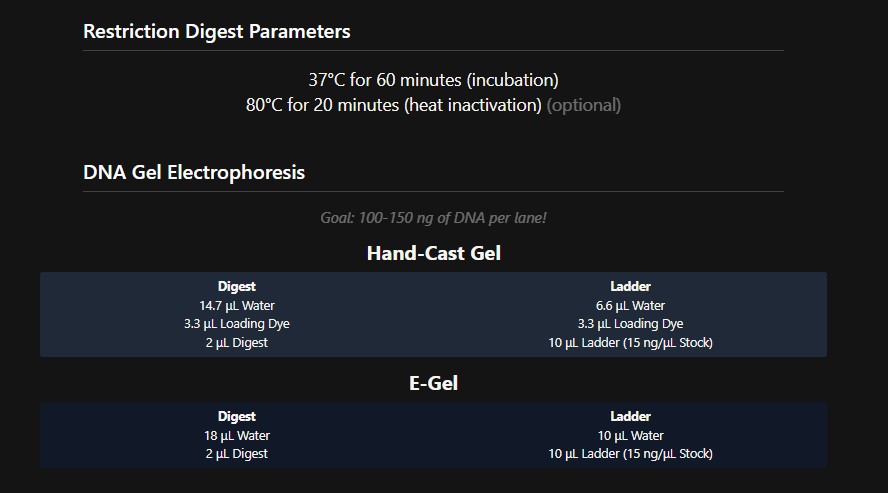Select the 6.6 µL Water entry
This screenshot has height=493, width=888.
pos(630,305)
